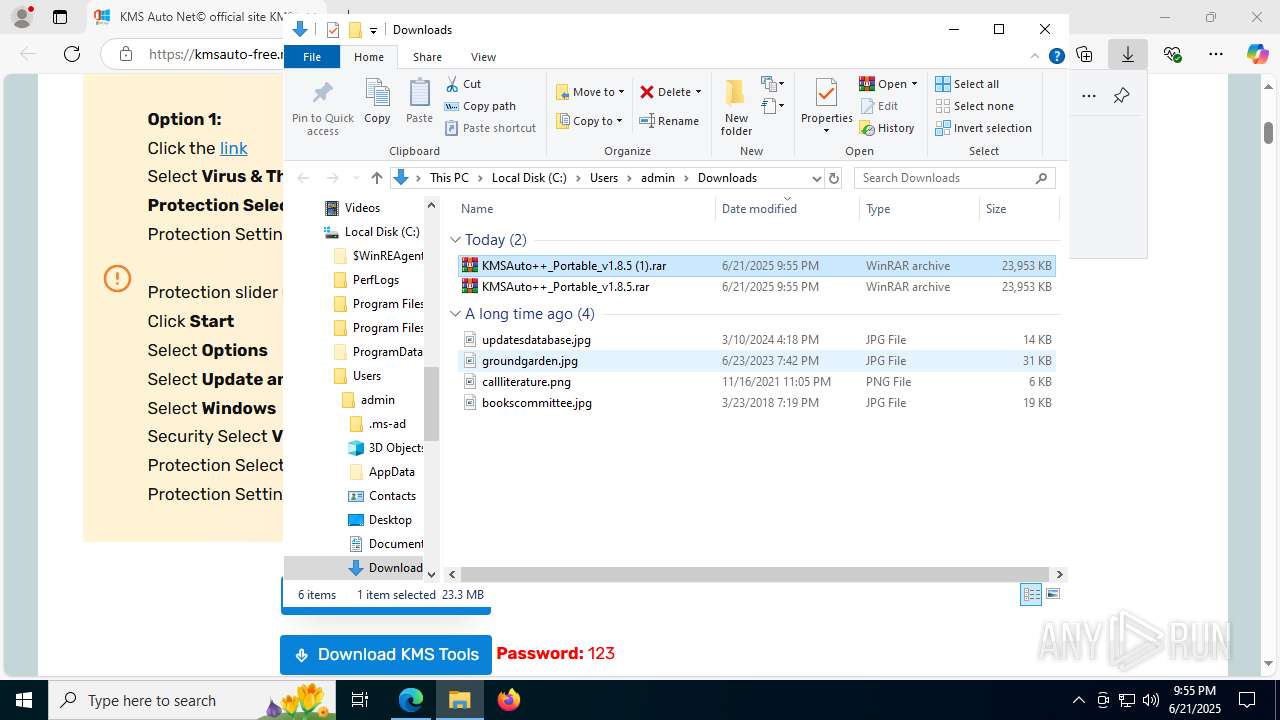The width and height of the screenshot is (1280, 720).
Task: Click Download KMS Tools button
Action: 386,655
